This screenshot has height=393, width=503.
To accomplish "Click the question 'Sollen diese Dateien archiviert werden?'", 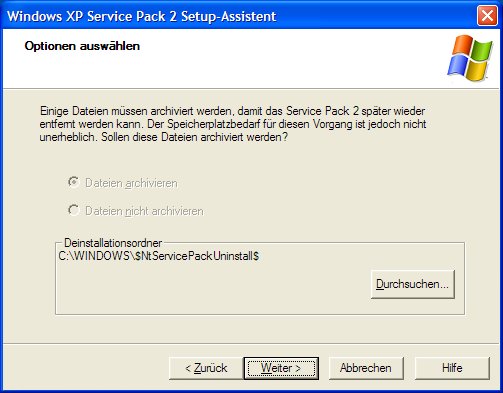I will [194, 137].
